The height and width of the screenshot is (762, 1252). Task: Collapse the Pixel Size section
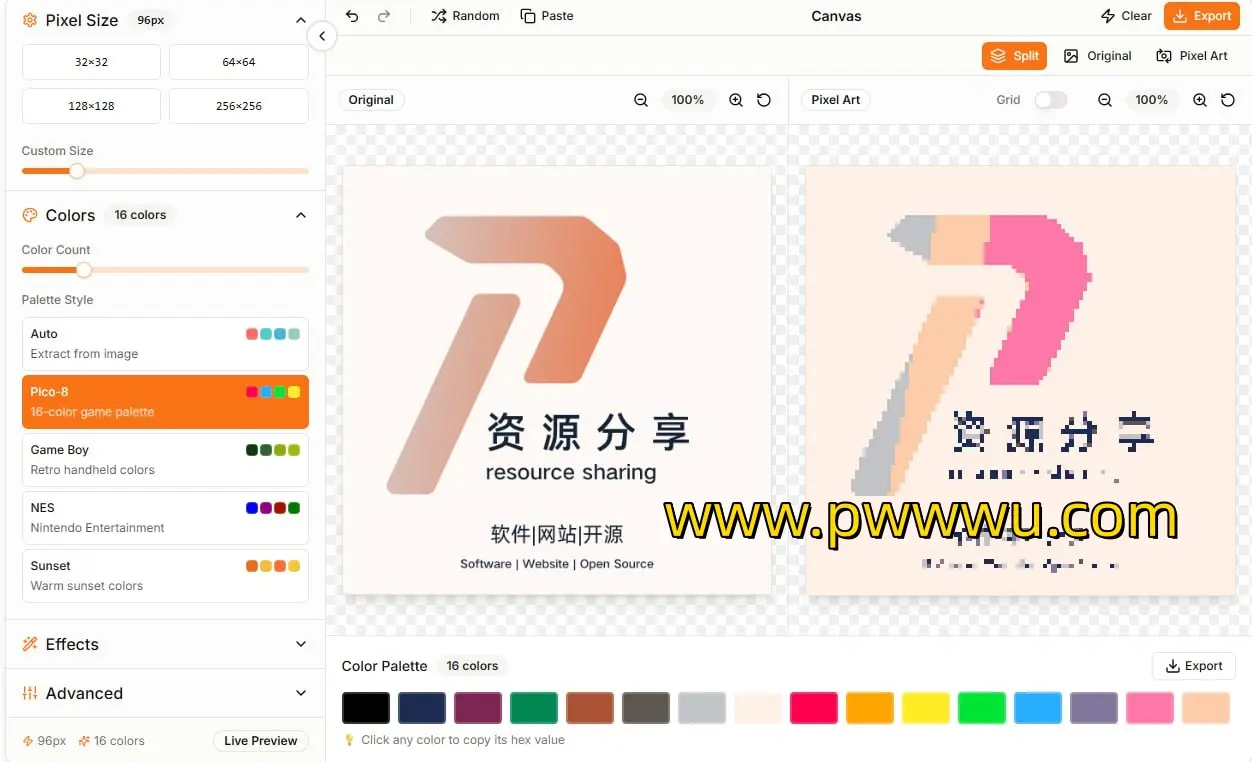(300, 20)
